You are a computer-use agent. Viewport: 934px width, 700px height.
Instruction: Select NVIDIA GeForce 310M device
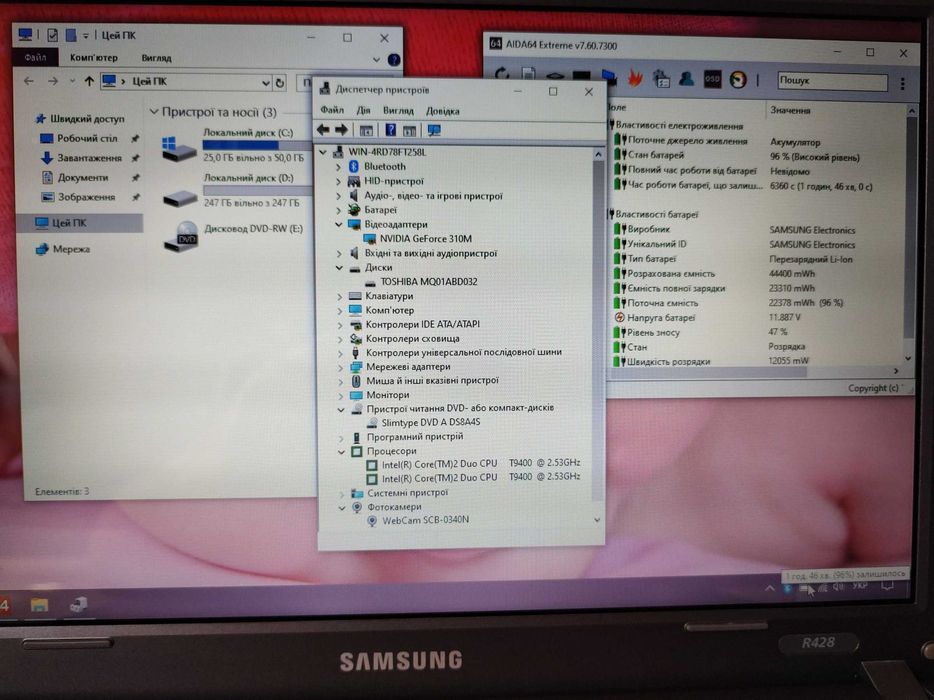click(425, 239)
